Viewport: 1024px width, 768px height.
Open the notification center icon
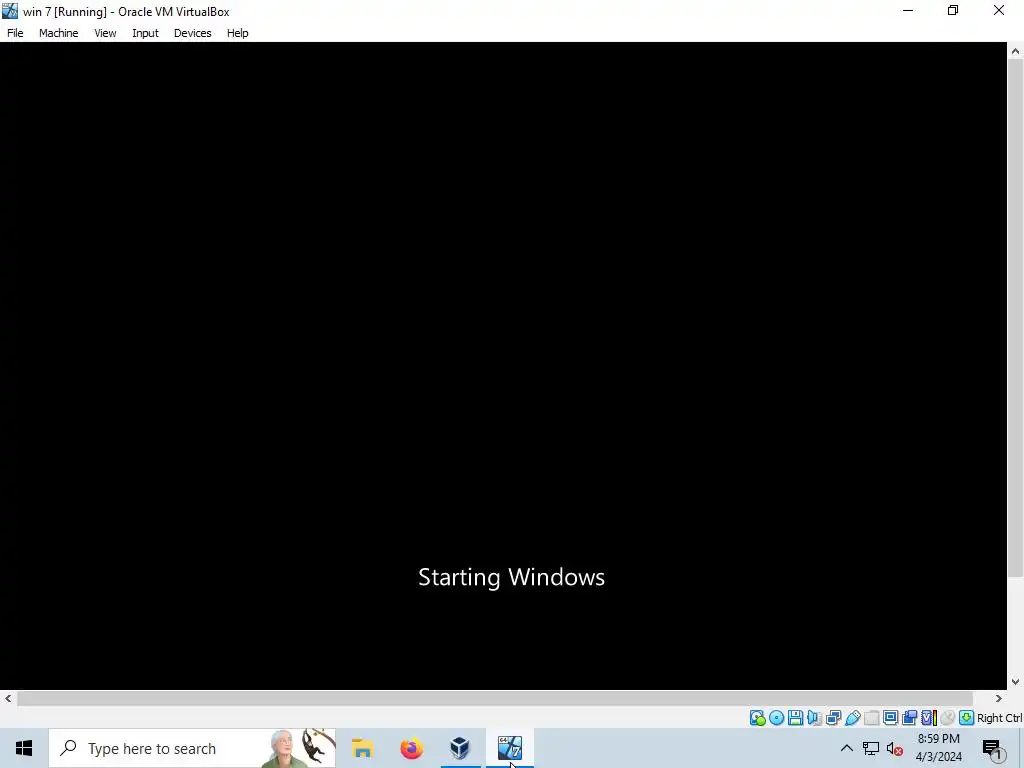coord(993,748)
